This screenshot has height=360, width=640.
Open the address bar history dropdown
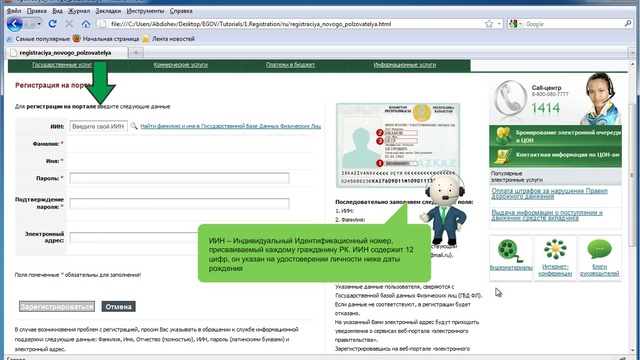(x=499, y=24)
